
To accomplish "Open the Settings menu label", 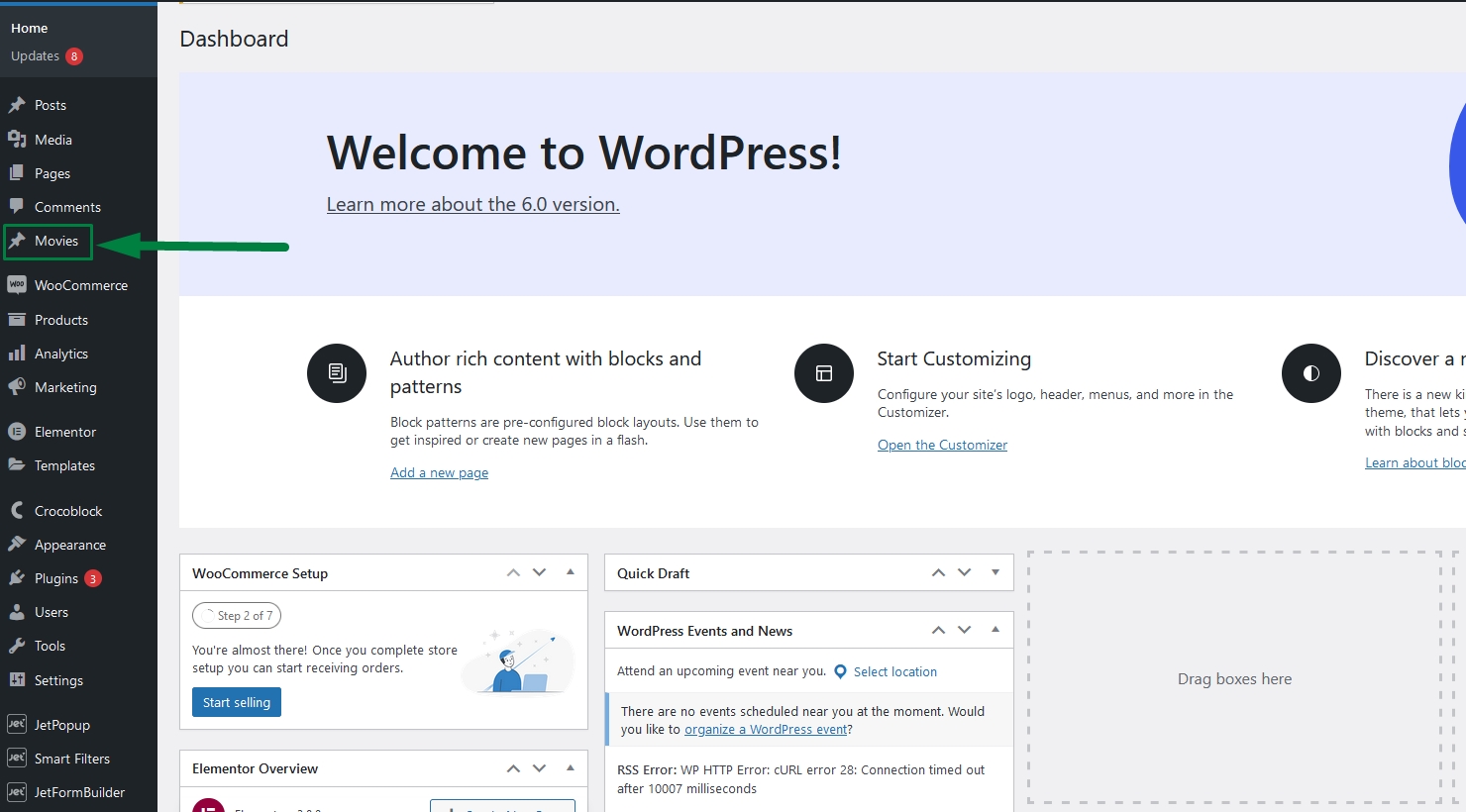I will (x=58, y=680).
